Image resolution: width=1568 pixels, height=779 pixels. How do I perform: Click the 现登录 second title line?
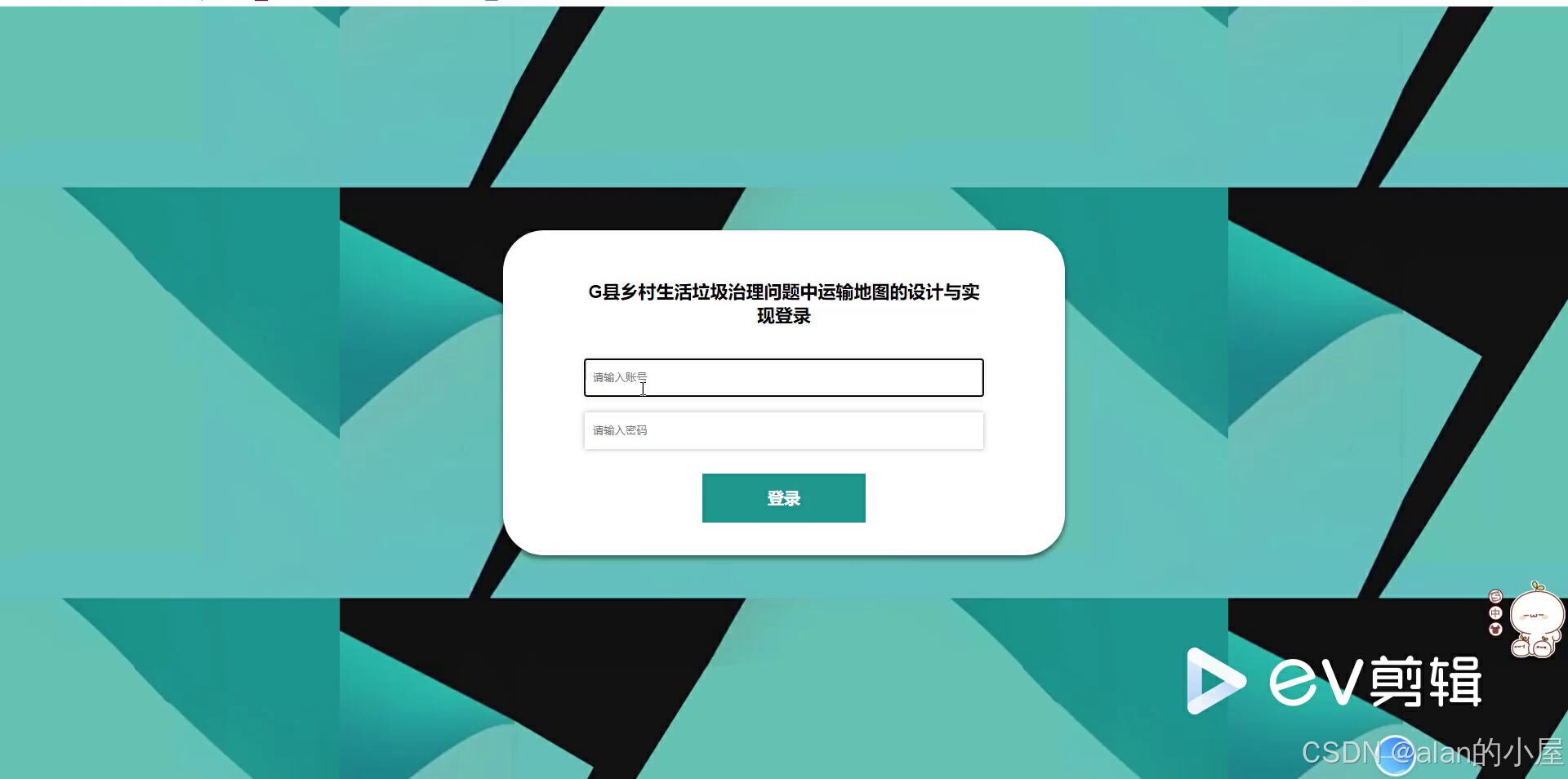pos(784,316)
